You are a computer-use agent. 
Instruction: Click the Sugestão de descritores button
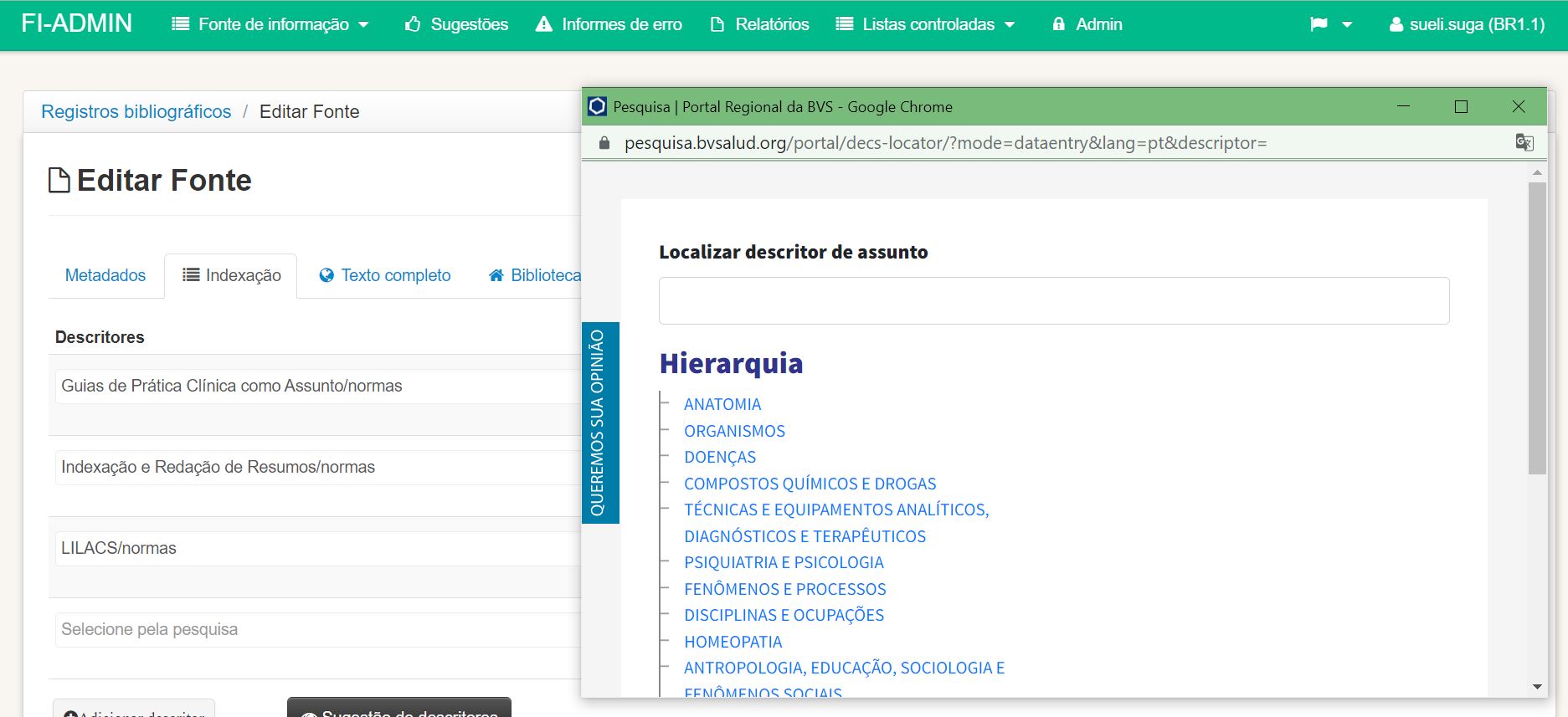399,709
